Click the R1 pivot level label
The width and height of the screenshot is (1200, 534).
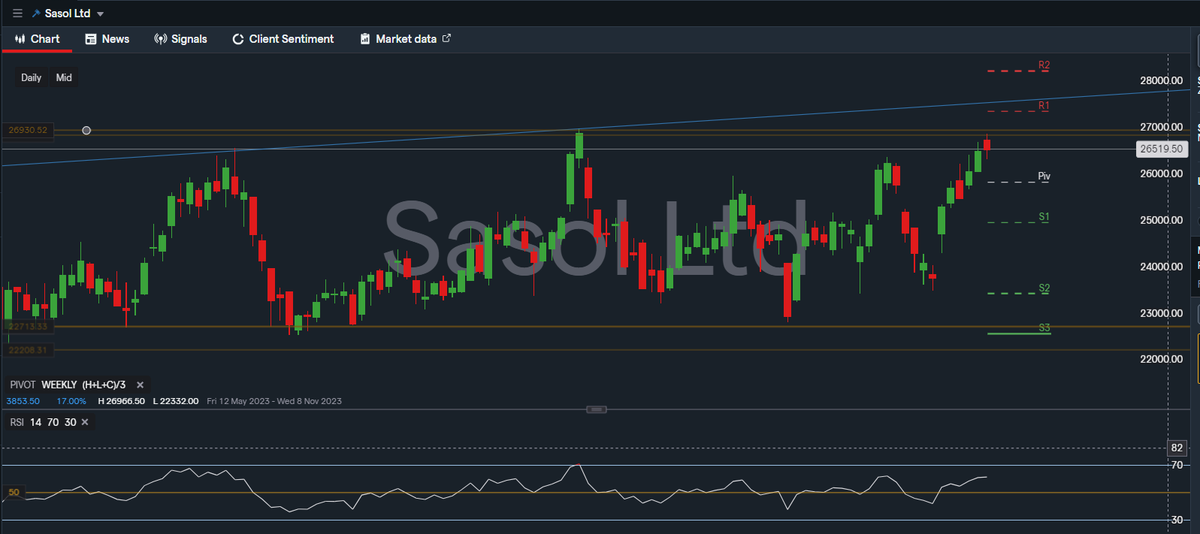[x=1044, y=105]
